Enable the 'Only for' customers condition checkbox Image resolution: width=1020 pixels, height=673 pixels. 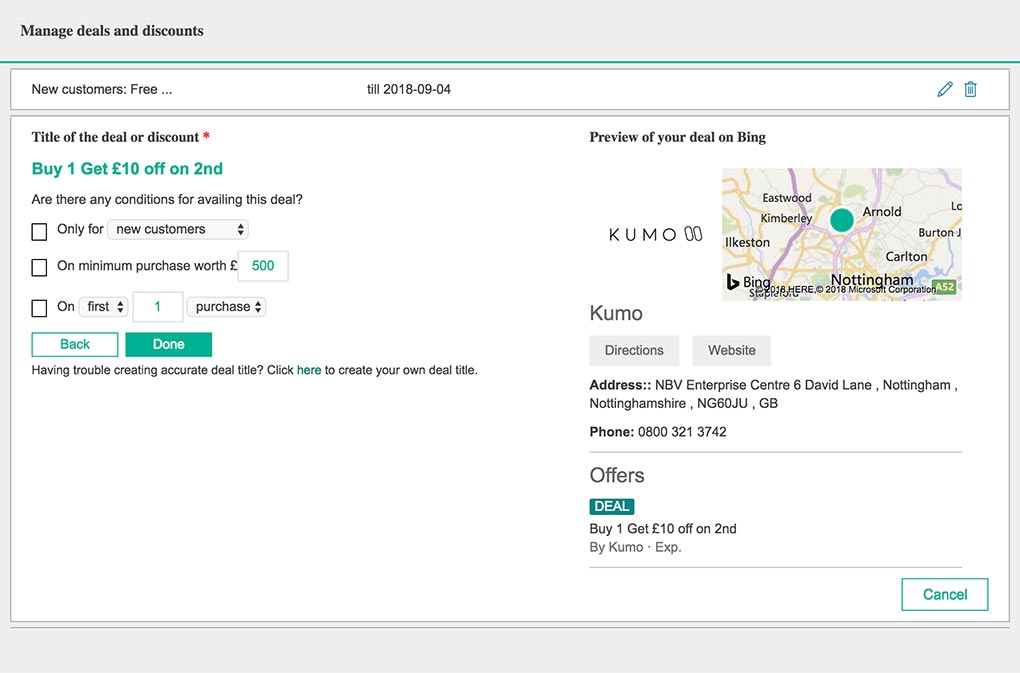tap(39, 231)
